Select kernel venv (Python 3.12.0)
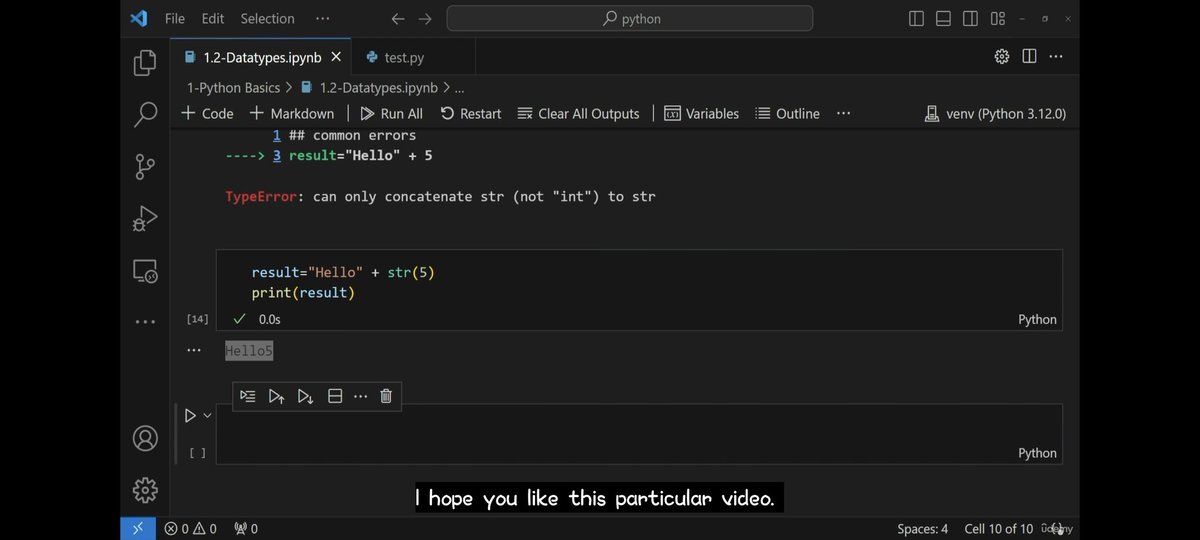 (996, 114)
